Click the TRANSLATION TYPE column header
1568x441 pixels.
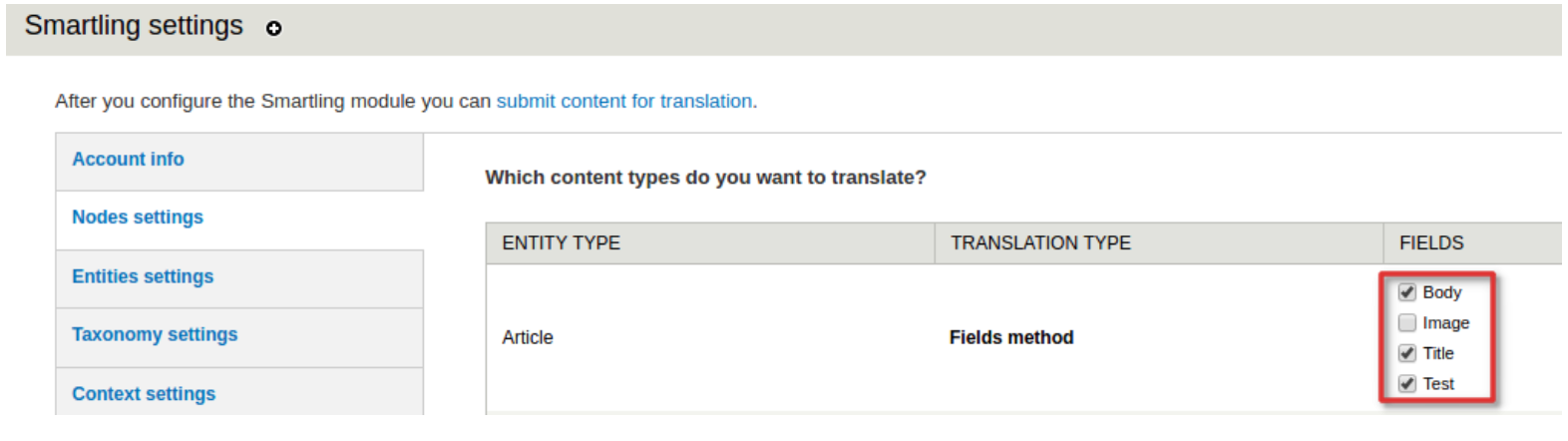1040,243
